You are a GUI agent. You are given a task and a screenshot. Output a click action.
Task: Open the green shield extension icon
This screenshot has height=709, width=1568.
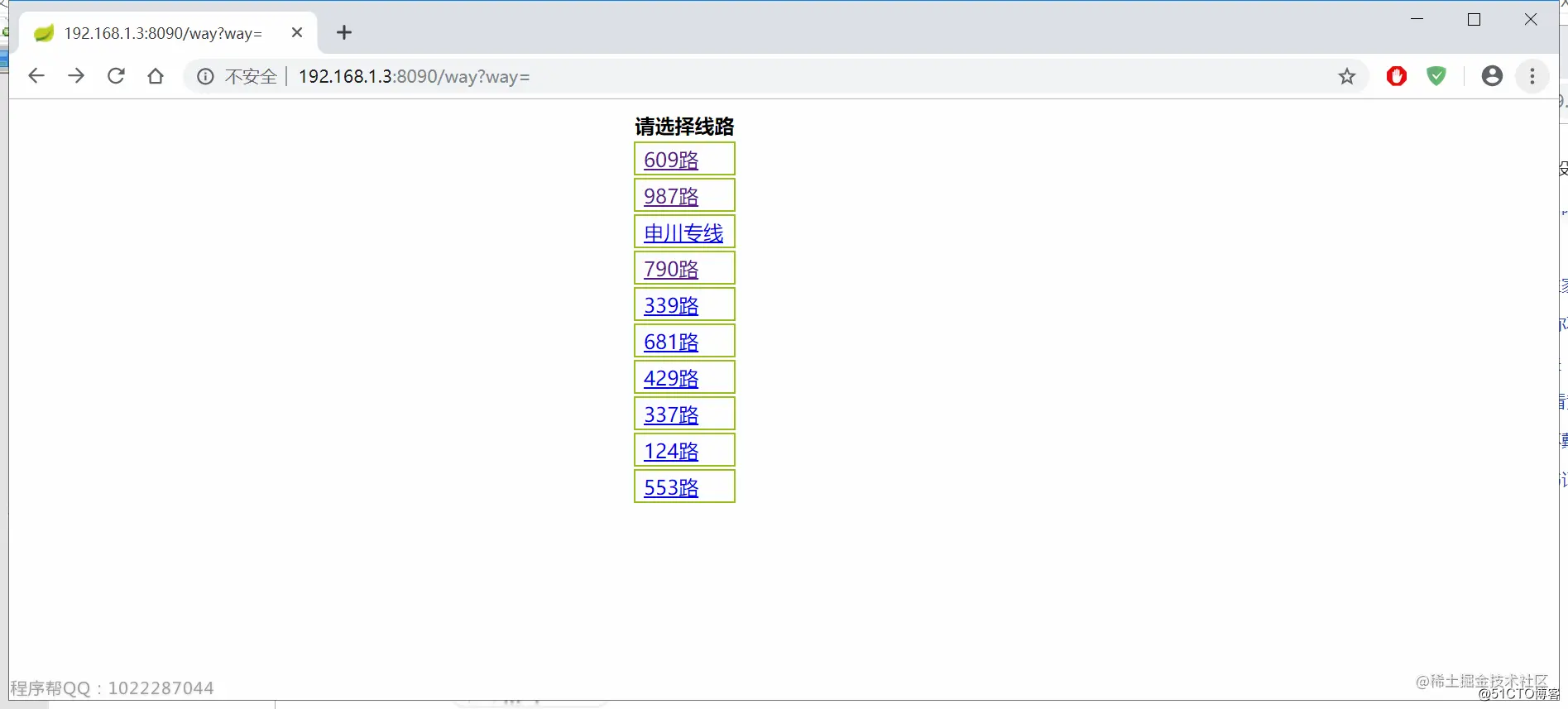click(x=1436, y=76)
